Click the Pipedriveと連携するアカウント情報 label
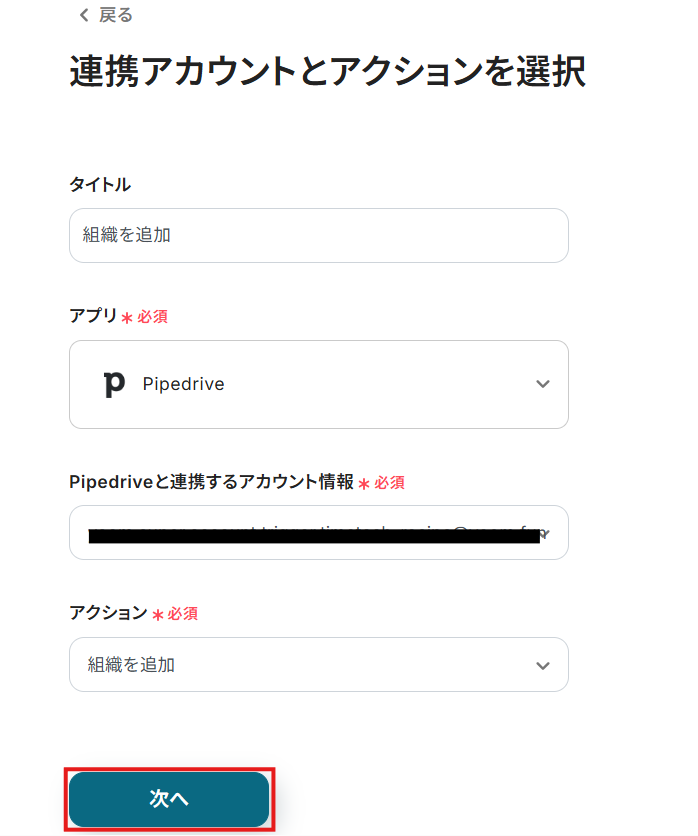This screenshot has height=836, width=698. click(212, 482)
